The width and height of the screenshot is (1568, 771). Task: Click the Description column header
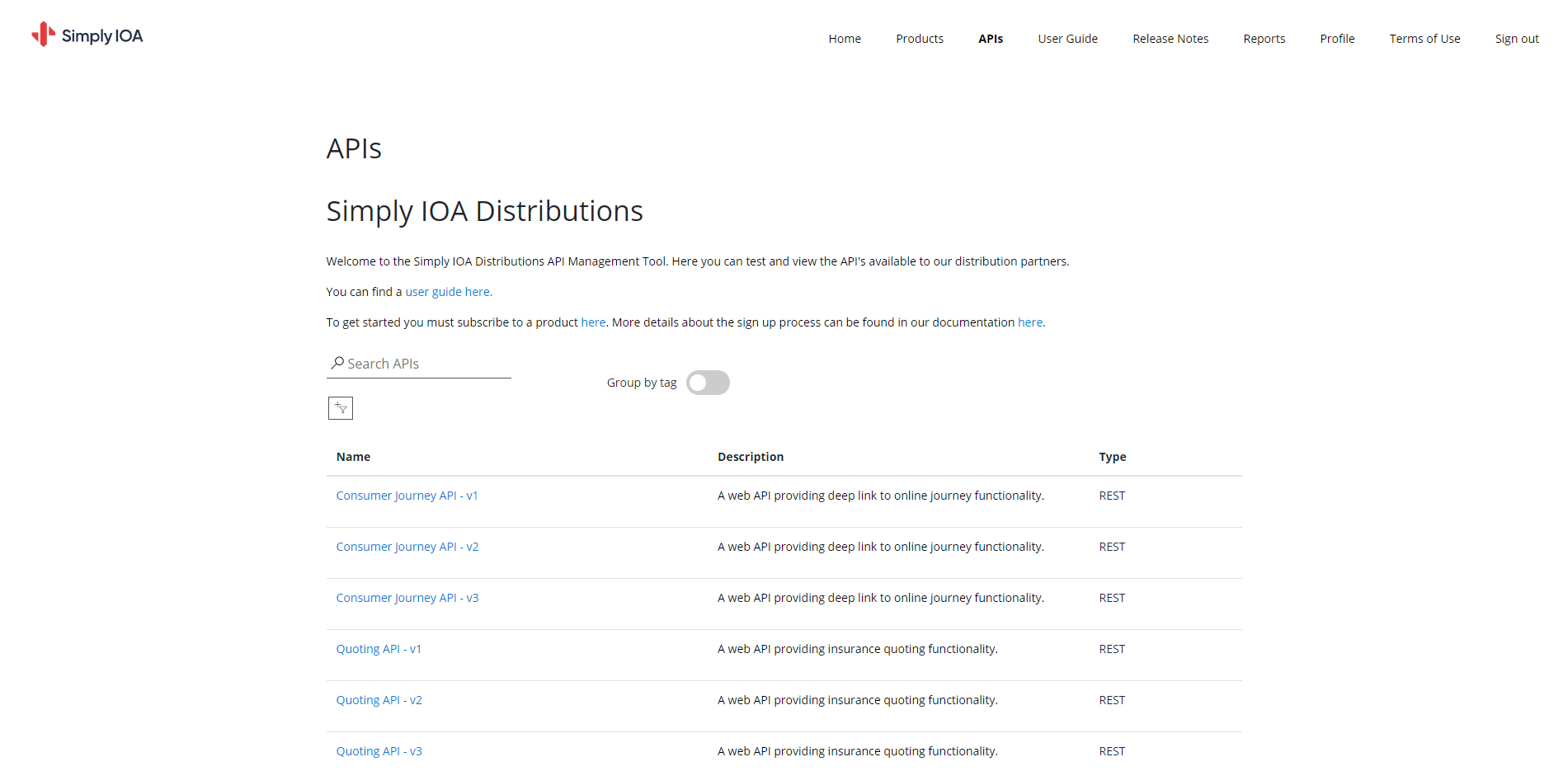(x=751, y=457)
